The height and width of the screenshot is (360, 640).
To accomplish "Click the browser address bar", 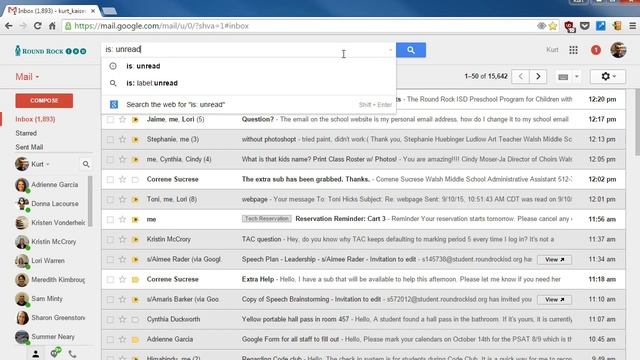I will [302, 26].
